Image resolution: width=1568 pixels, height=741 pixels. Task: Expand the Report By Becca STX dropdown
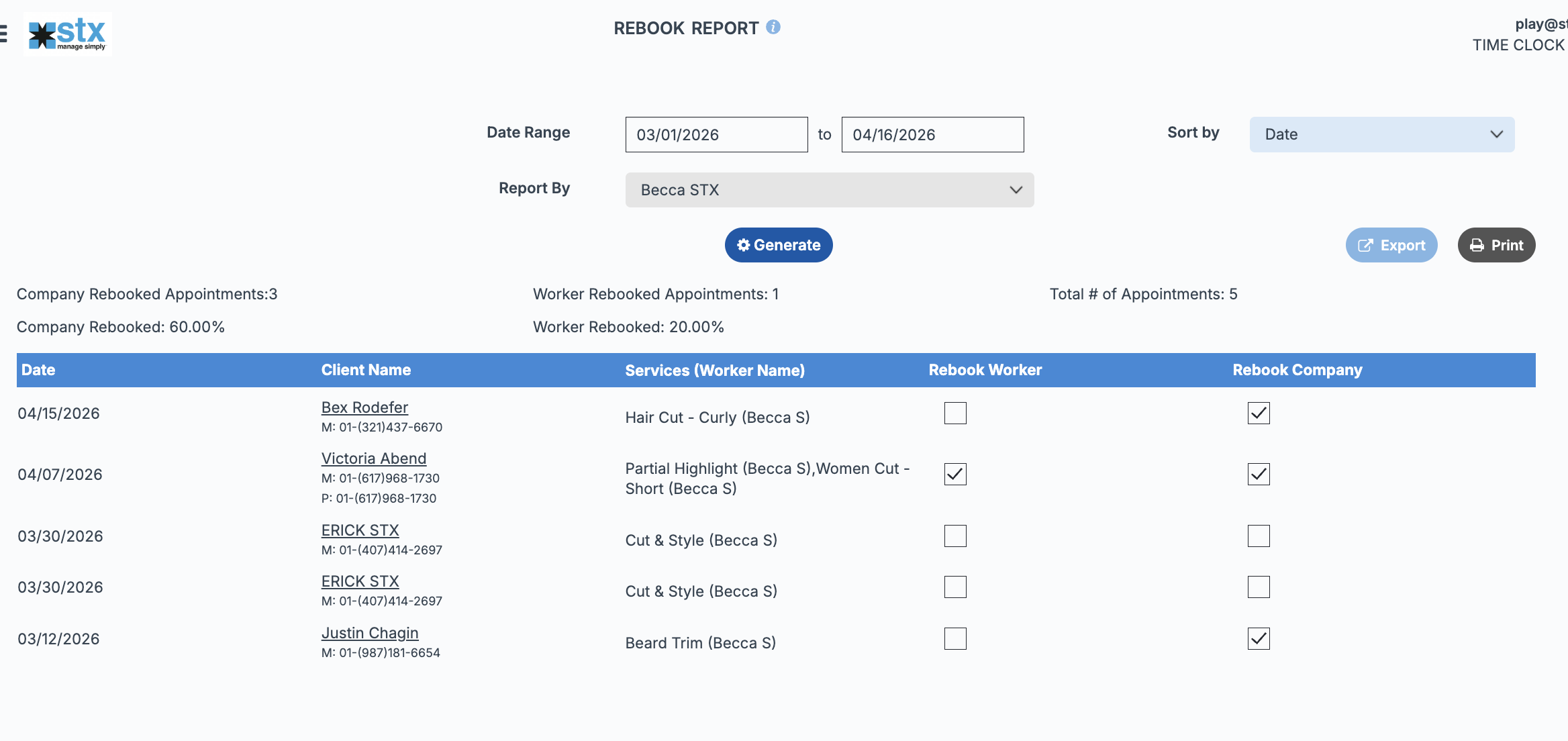829,190
